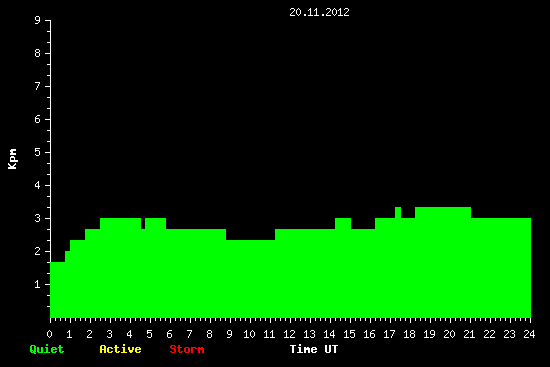Screen dimensions: 550x367
Task: Click the narrow green peak after hour 17
Action: pyautogui.click(x=398, y=212)
